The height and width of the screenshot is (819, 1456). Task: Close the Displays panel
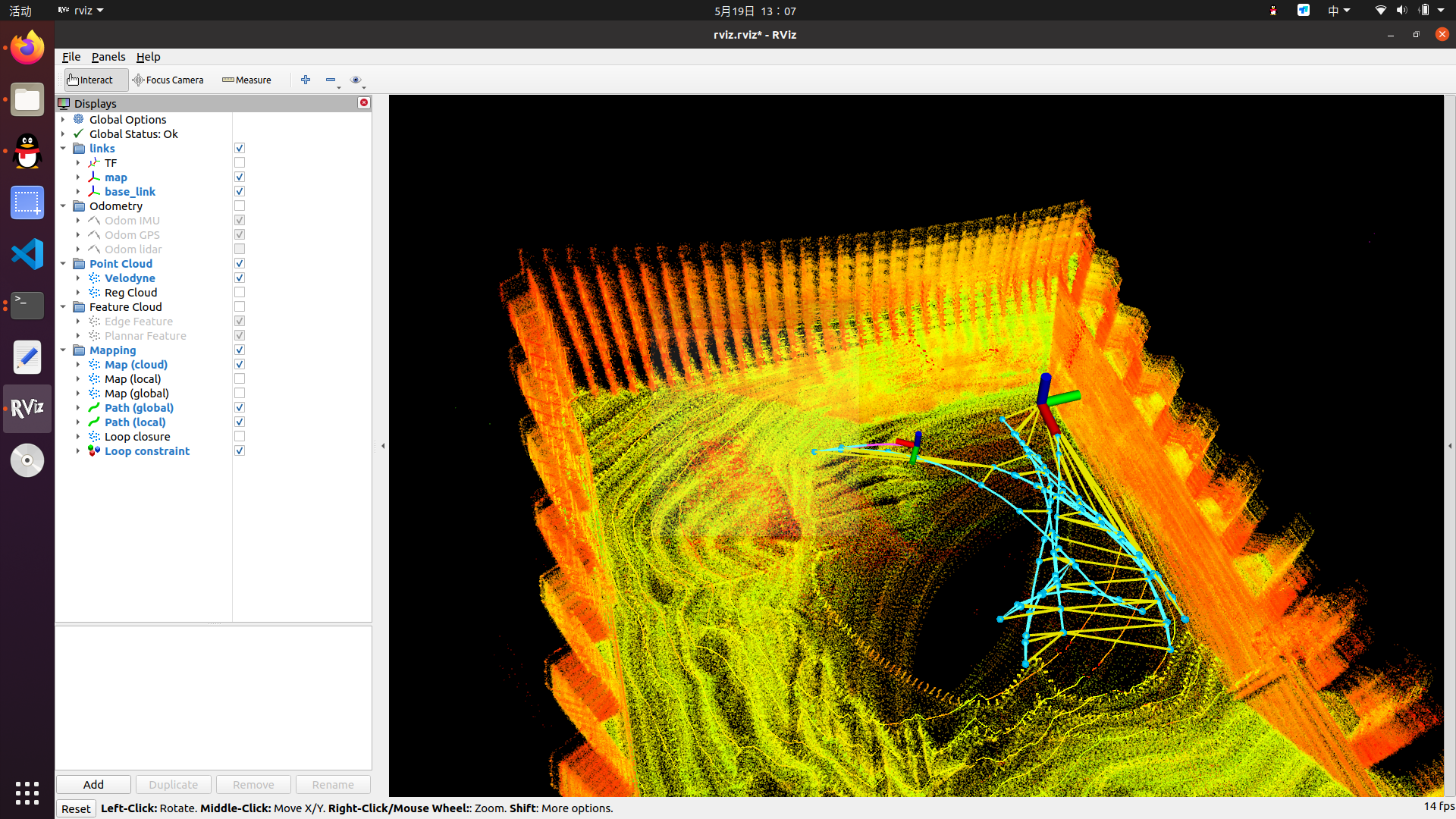pyautogui.click(x=364, y=102)
